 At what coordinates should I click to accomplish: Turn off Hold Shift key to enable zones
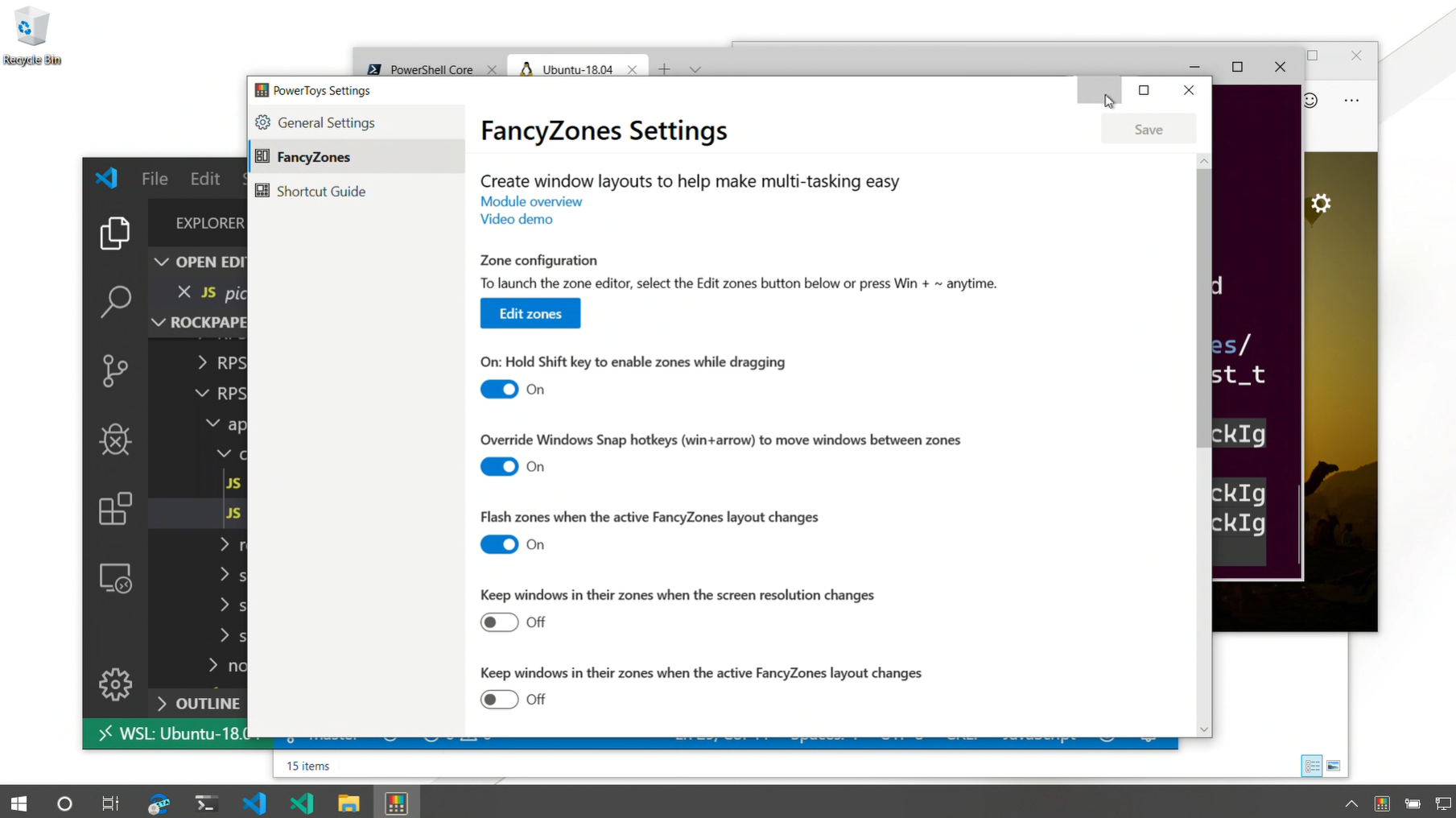[x=499, y=390]
